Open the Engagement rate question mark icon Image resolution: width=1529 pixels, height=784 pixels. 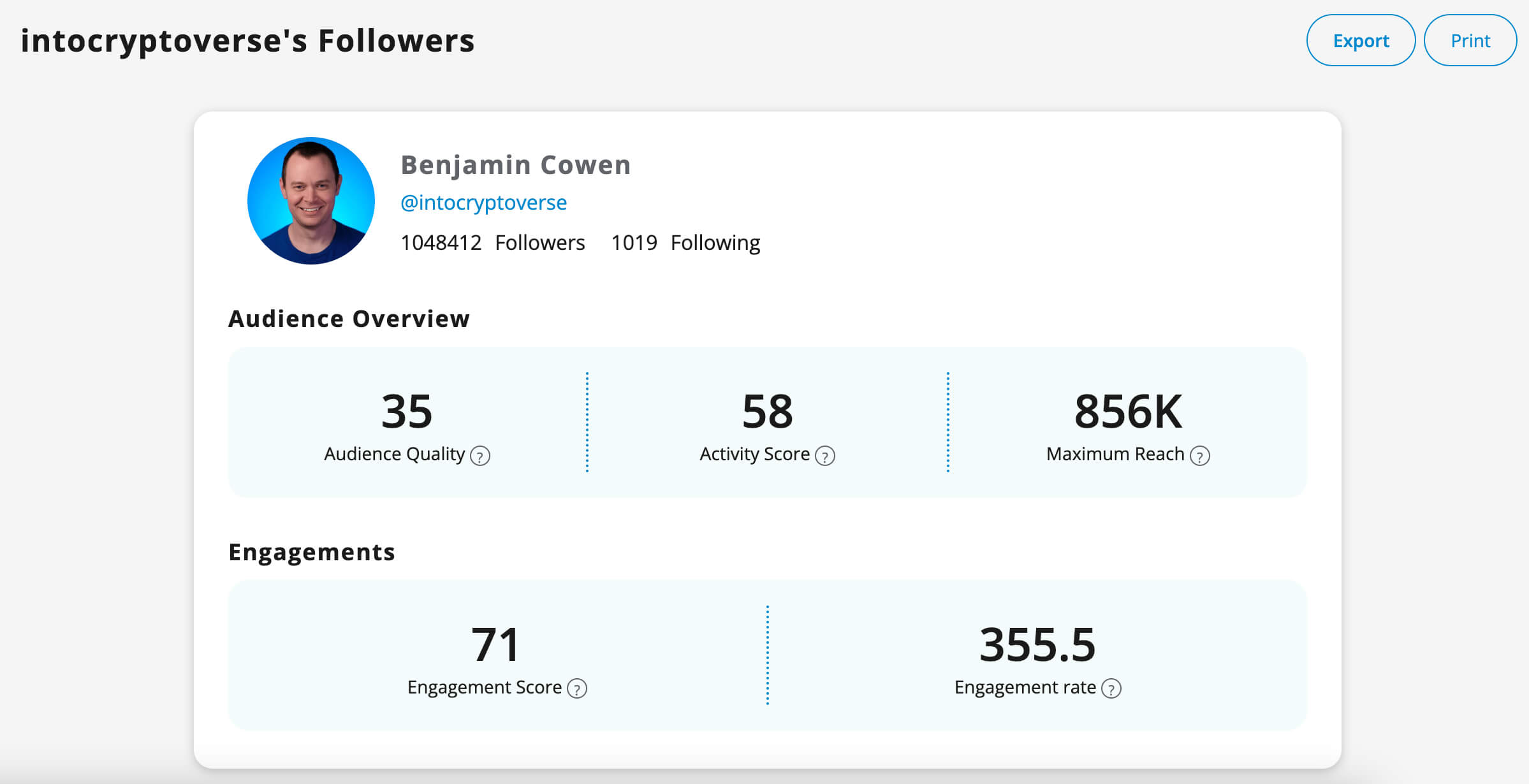point(1112,688)
